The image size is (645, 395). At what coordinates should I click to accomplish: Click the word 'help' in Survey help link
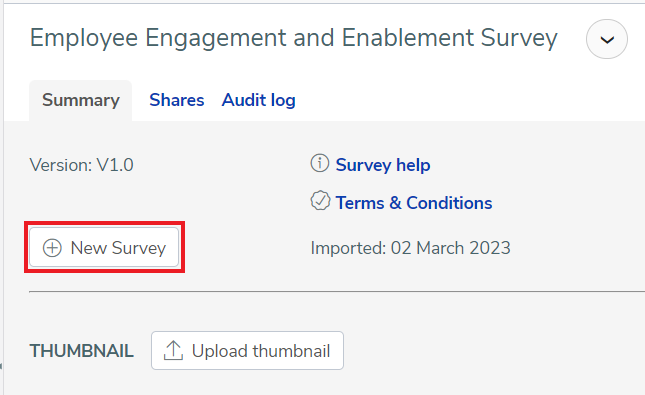(413, 165)
